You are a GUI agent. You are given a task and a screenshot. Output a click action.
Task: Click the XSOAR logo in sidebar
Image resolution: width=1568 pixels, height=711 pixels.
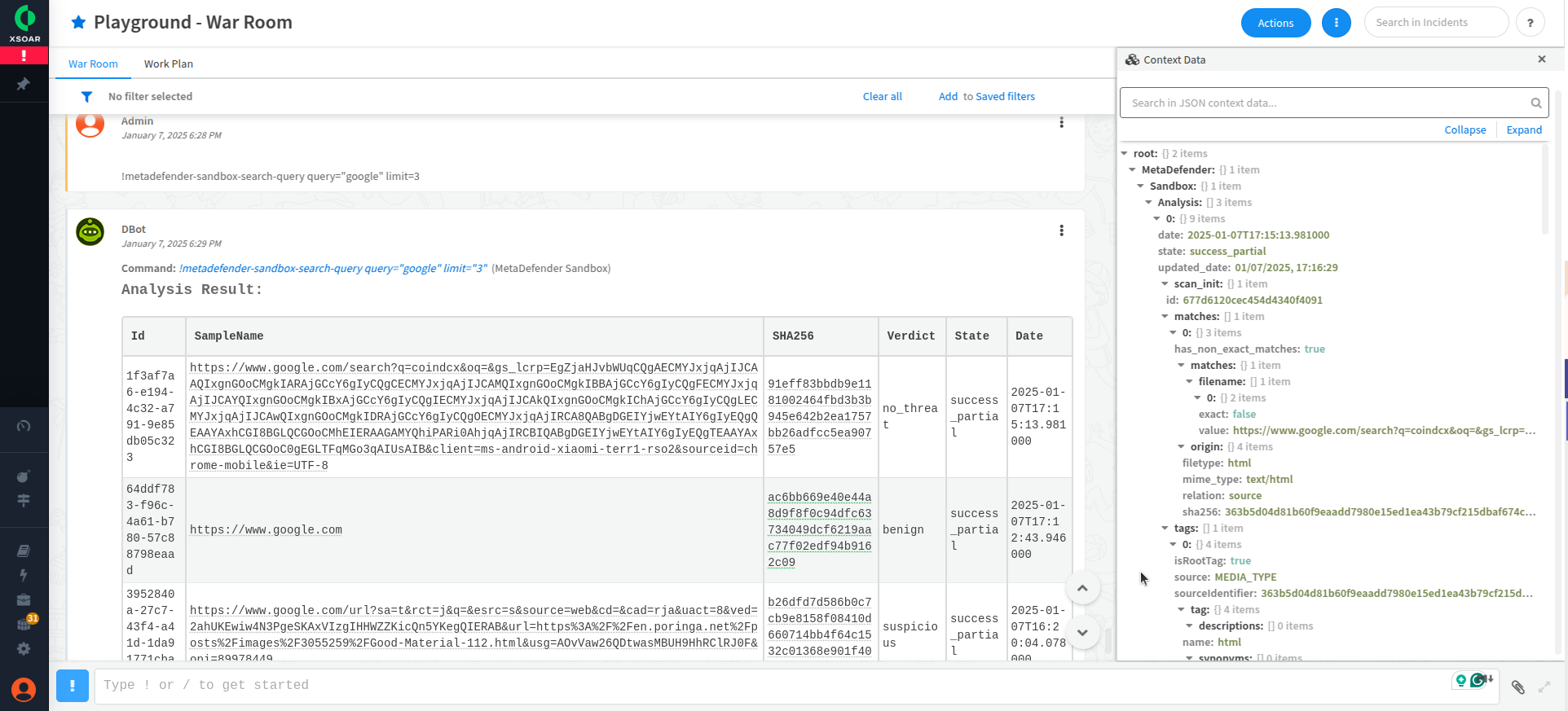pyautogui.click(x=24, y=23)
